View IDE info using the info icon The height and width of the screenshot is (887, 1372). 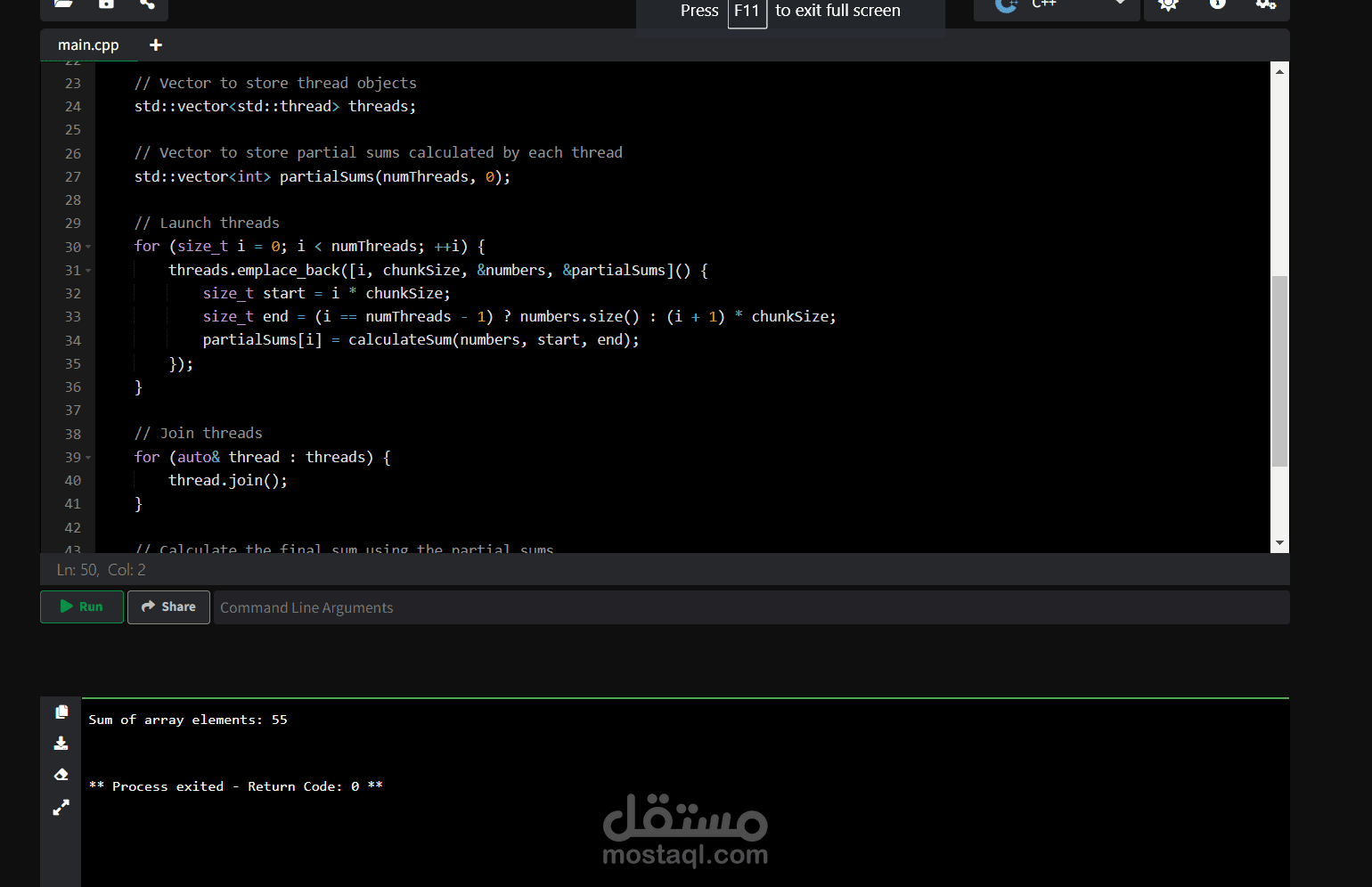pyautogui.click(x=1217, y=5)
